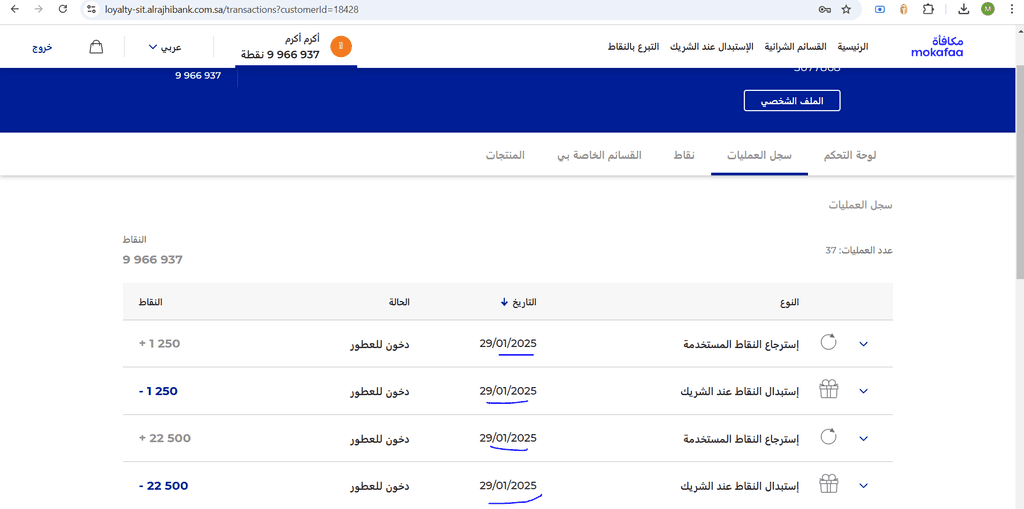Click refund icon in the +22 500 row
The width and height of the screenshot is (1024, 509).
pyautogui.click(x=828, y=438)
